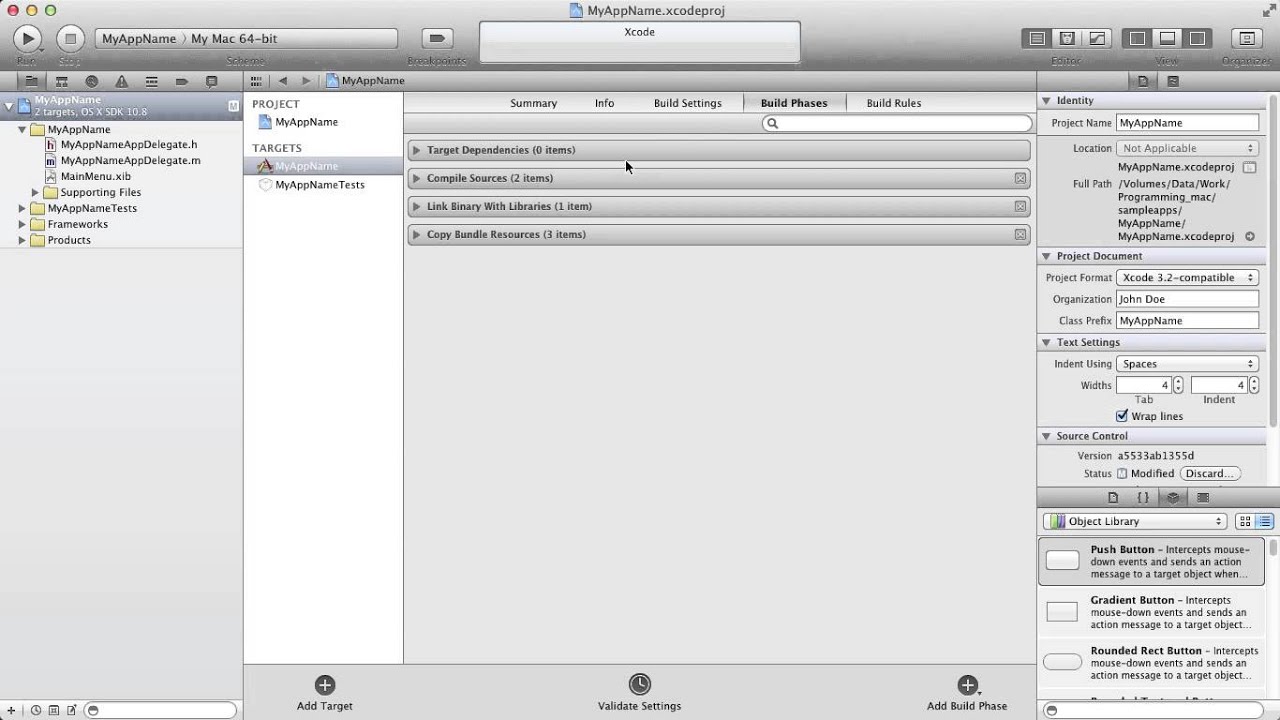Click the Organization text field
1280x720 pixels.
click(x=1187, y=299)
